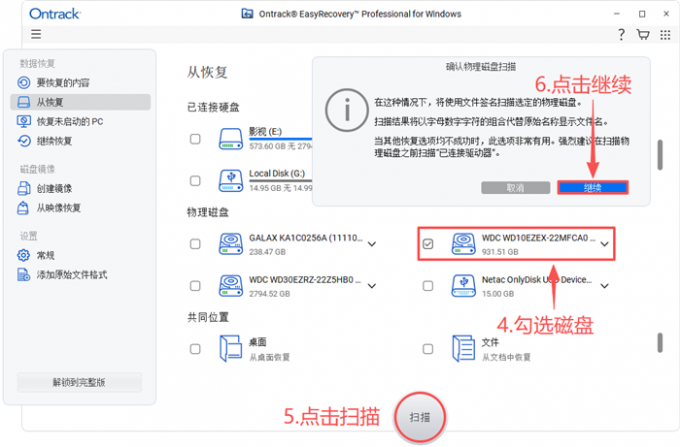Viewport: 680px width, 447px height.
Task: Open the hamburger menu icon
Action: pyautogui.click(x=36, y=34)
